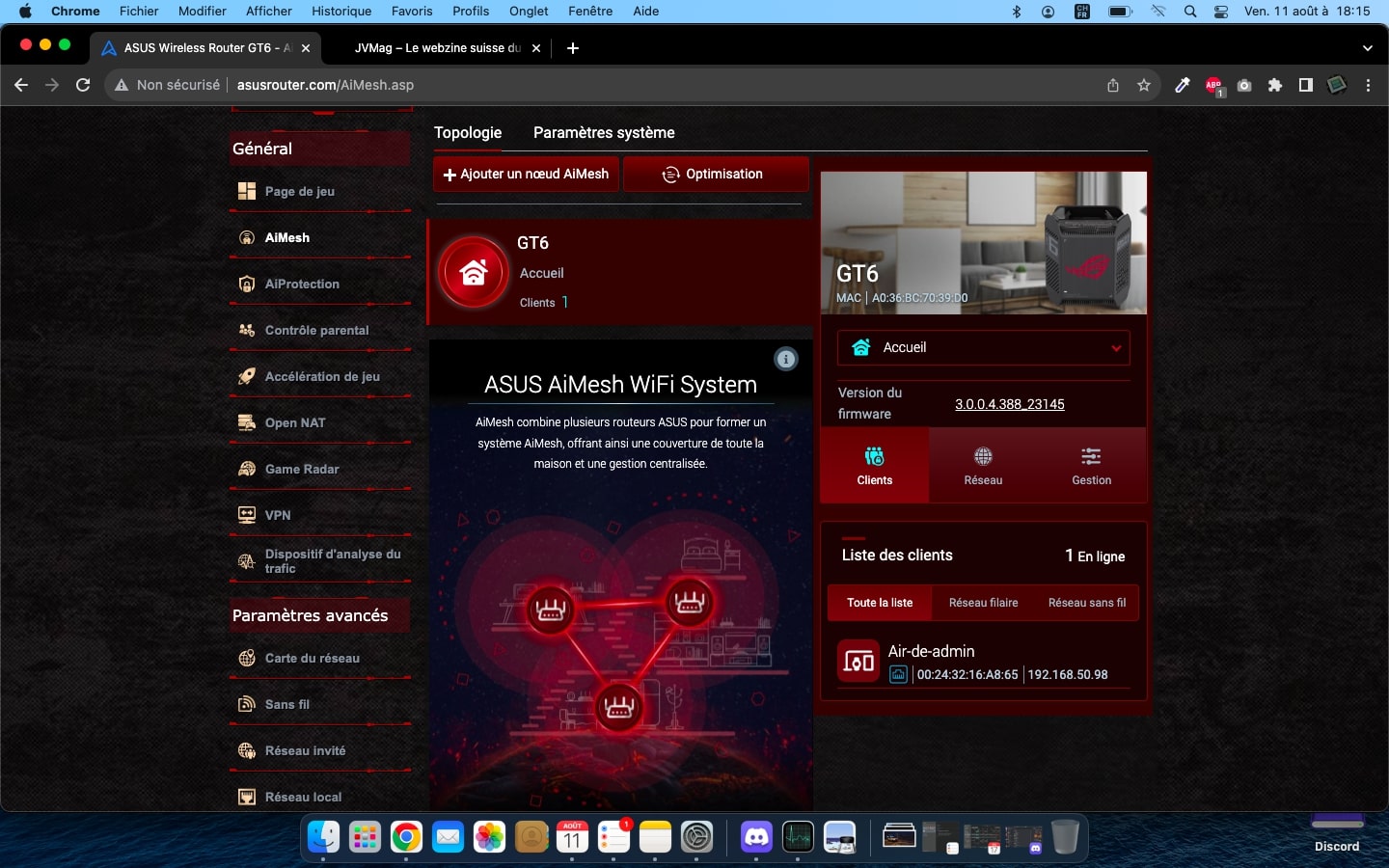Click the GT6 clients count 1
The image size is (1389, 868).
[x=565, y=302]
